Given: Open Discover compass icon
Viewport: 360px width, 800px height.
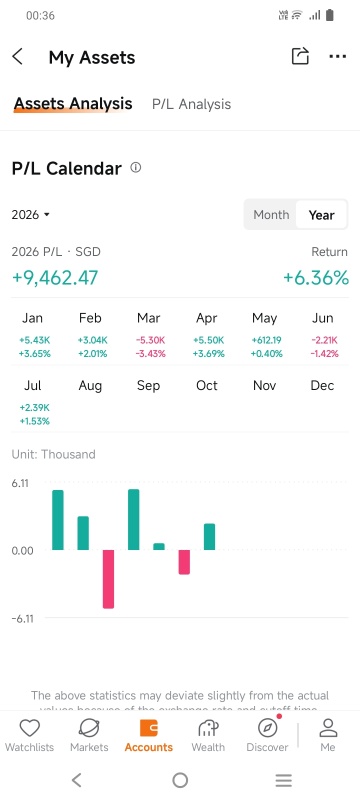Looking at the screenshot, I should click(x=267, y=728).
